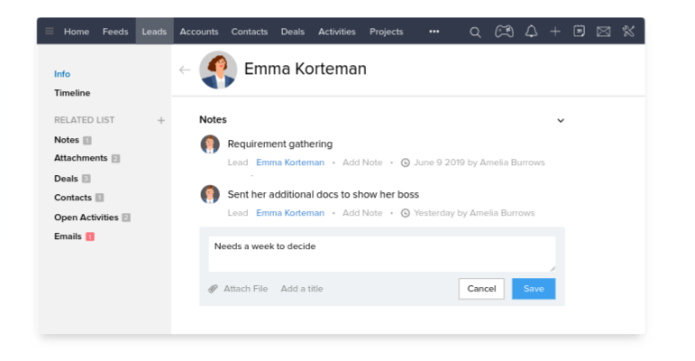Open the Feeds tab
Image resolution: width=695 pixels, height=361 pixels.
[115, 31]
